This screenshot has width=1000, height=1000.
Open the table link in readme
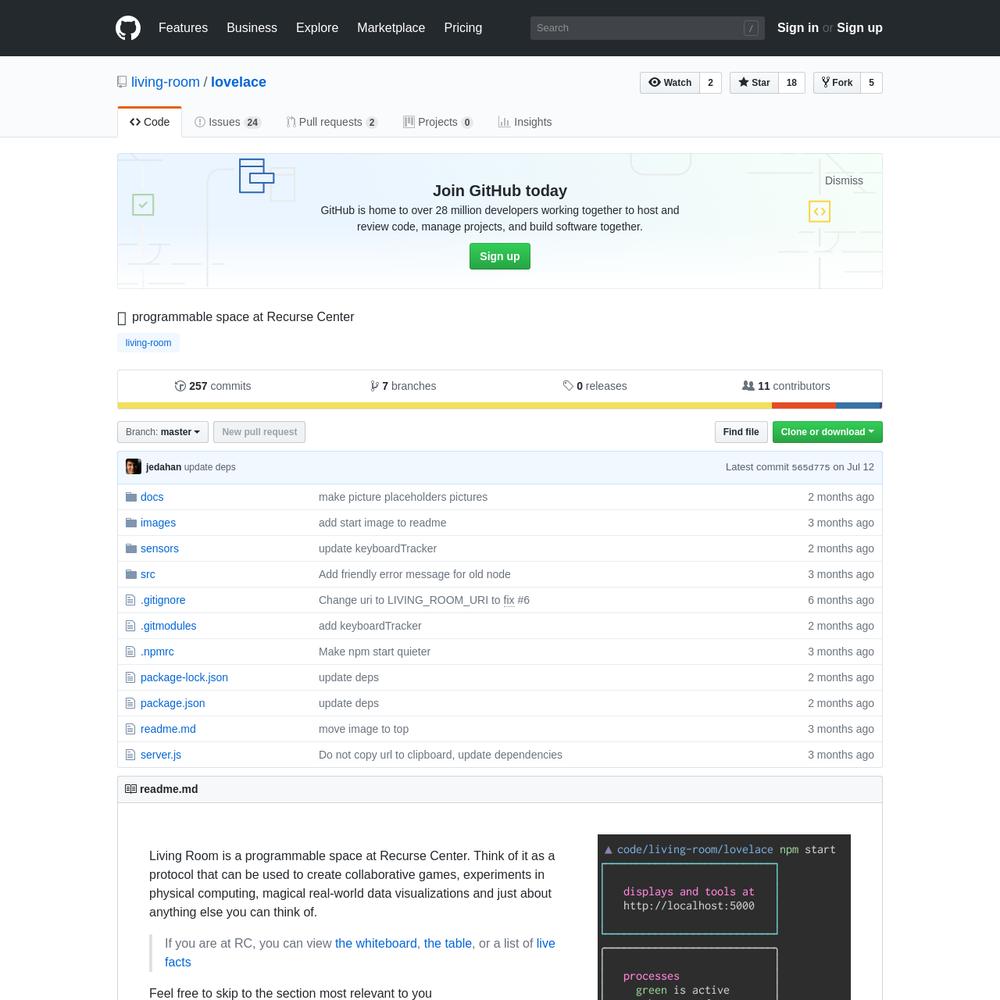[448, 943]
